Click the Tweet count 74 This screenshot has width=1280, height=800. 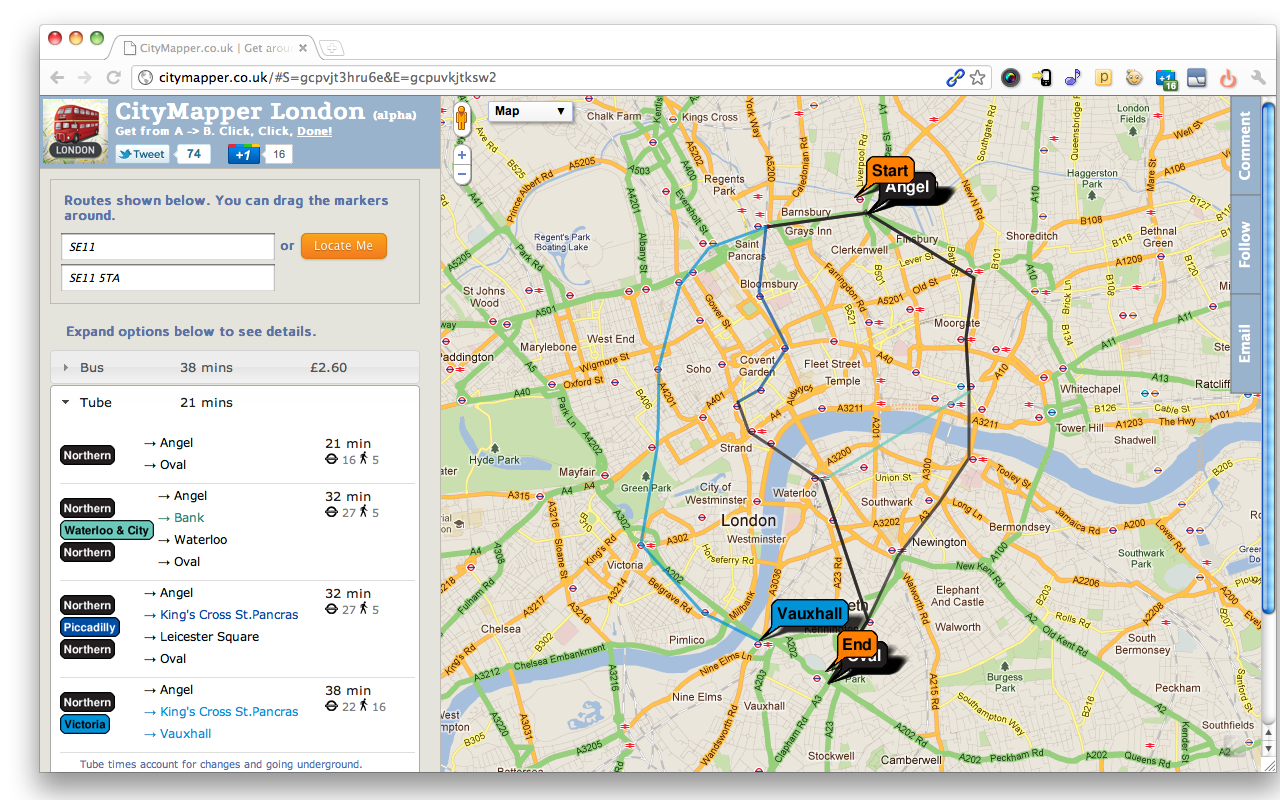(193, 154)
